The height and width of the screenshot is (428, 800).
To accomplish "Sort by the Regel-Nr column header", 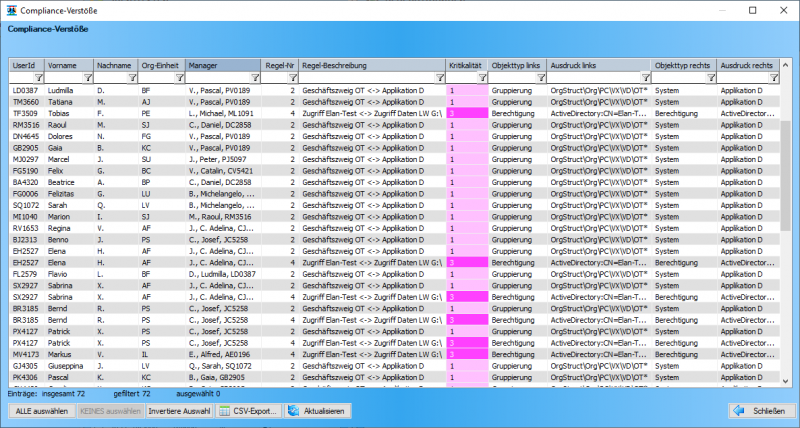I will pos(280,65).
